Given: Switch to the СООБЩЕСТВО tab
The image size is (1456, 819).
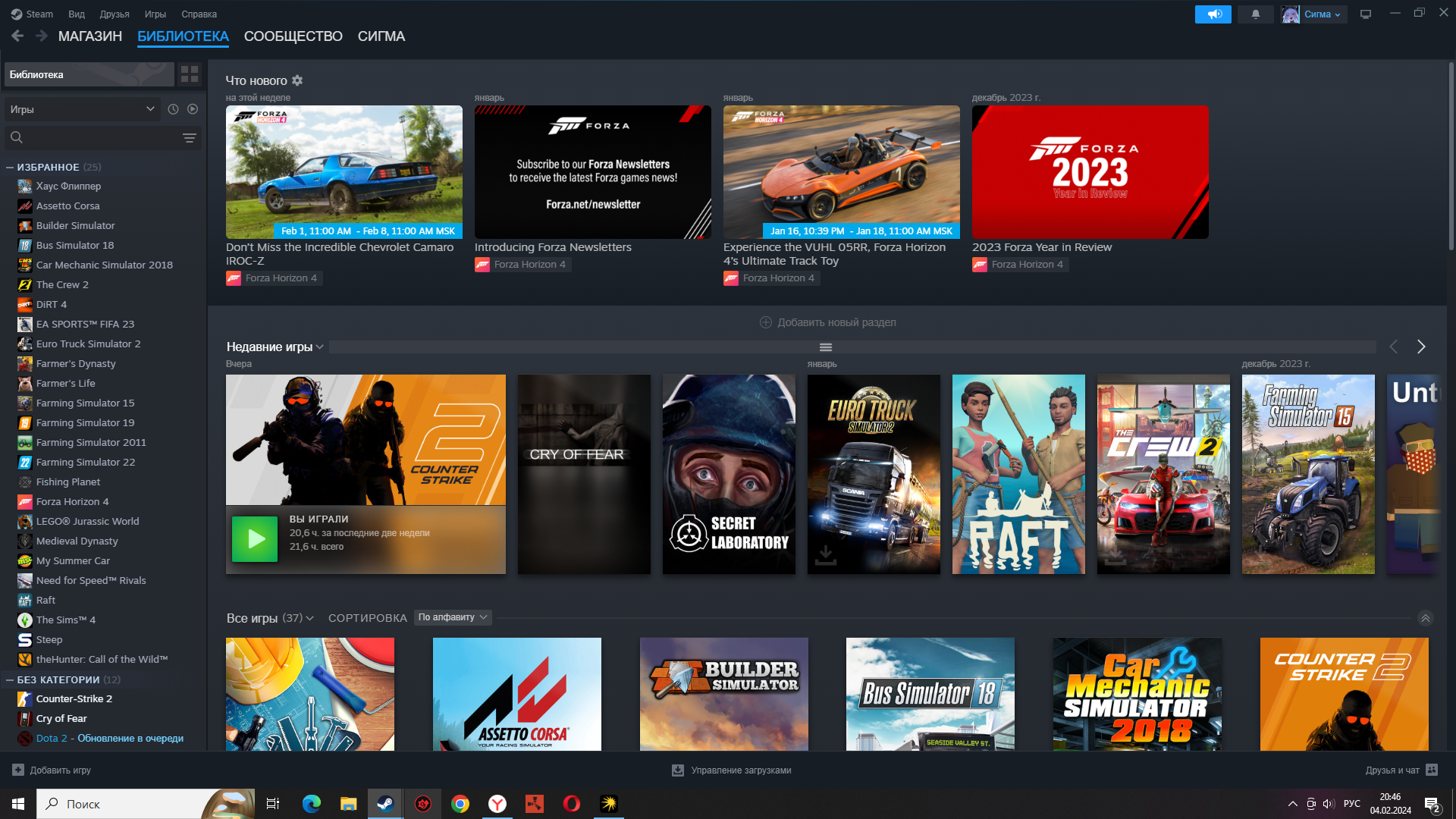Looking at the screenshot, I should click(x=293, y=36).
